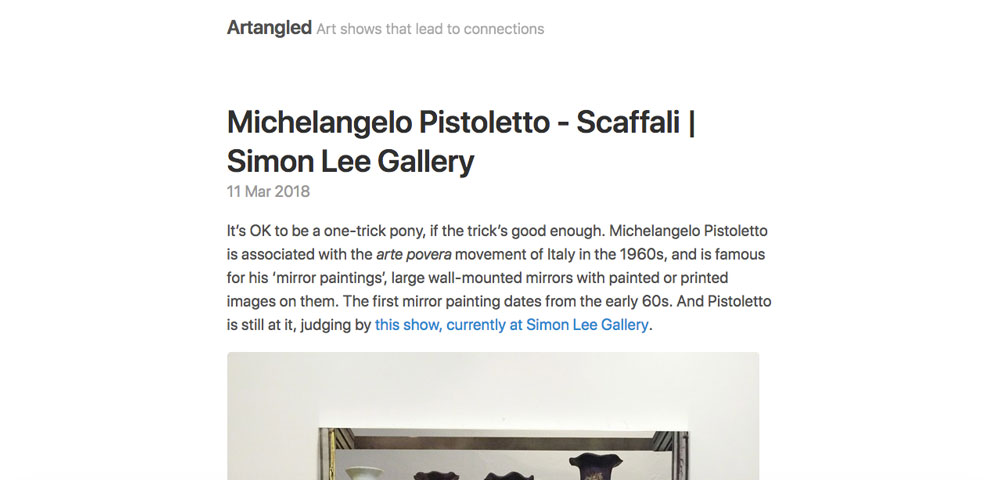Click the white wall area above the shelf photo
The image size is (1000, 480).
493,389
